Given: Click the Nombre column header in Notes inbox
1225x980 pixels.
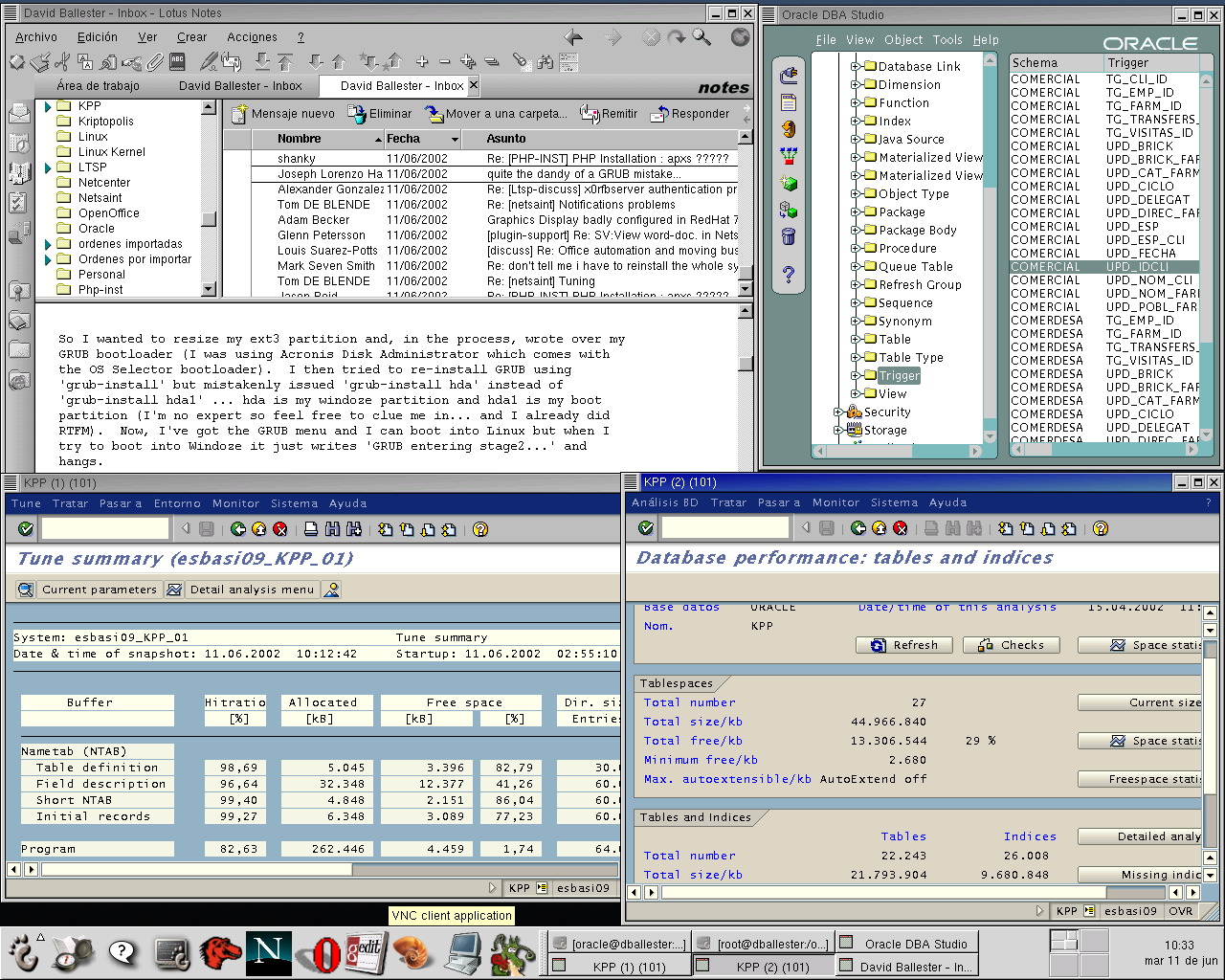Looking at the screenshot, I should coord(318,140).
